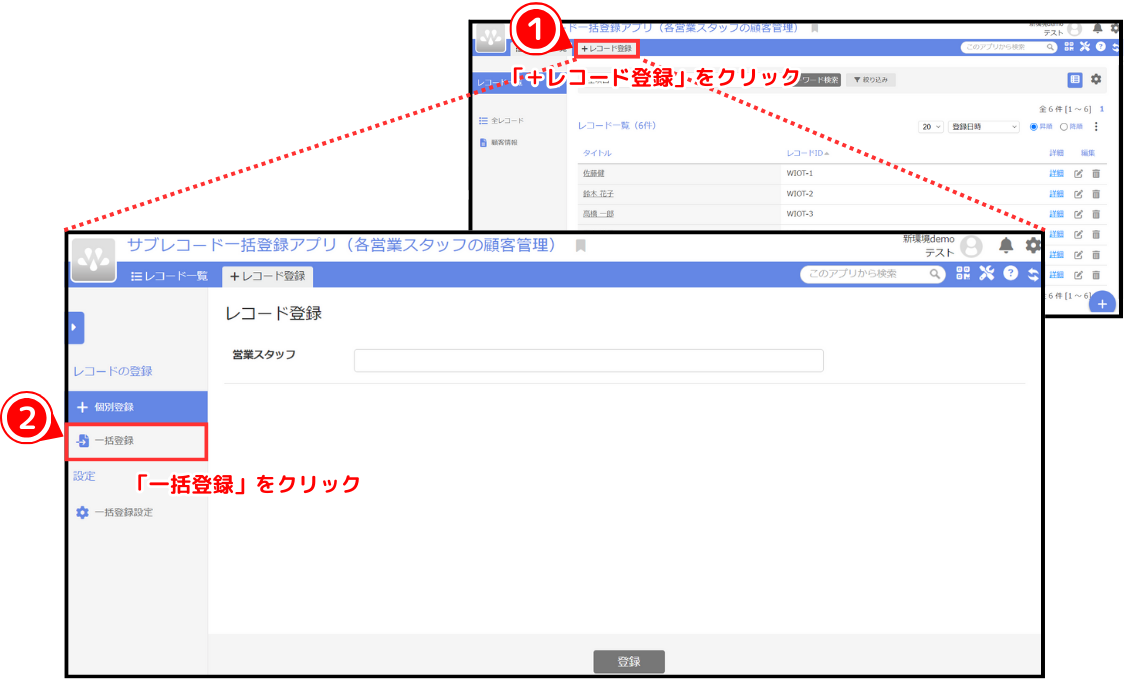Image resolution: width=1124 pixels, height=679 pixels.
Task: Click the round plus button in back window
Action: pos(1102,303)
